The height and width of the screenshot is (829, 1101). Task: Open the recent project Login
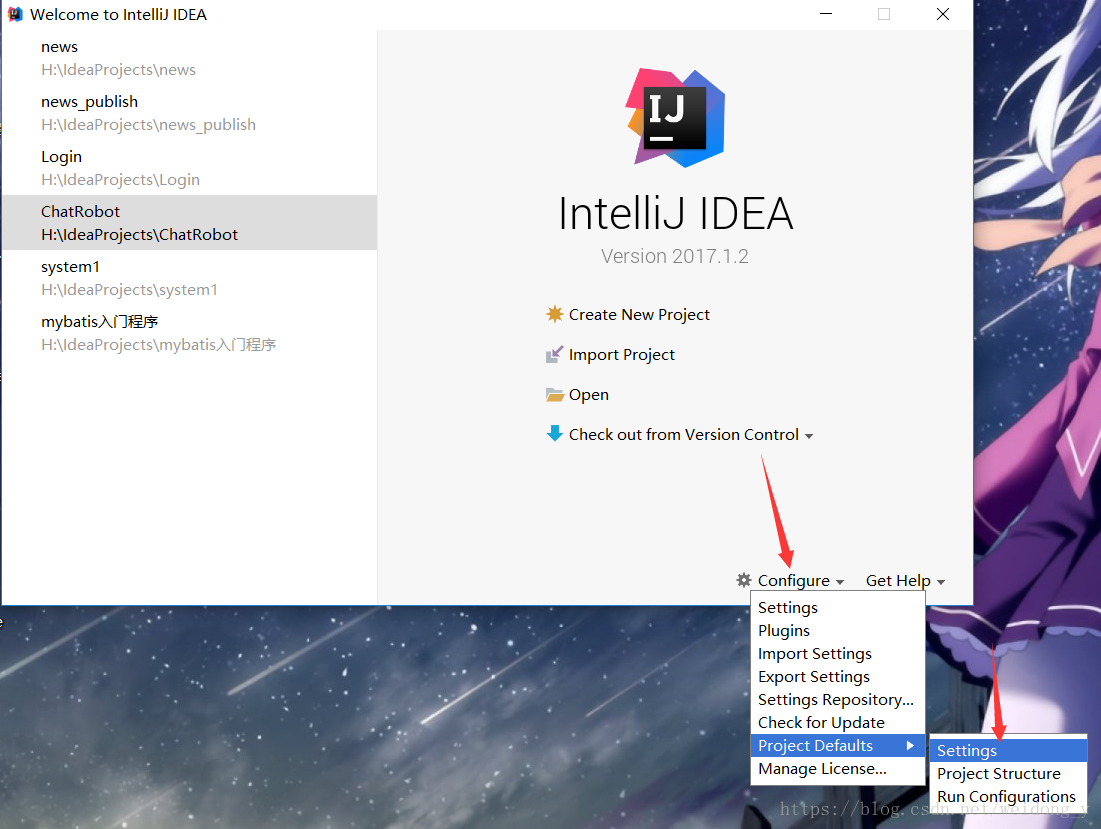[190, 168]
